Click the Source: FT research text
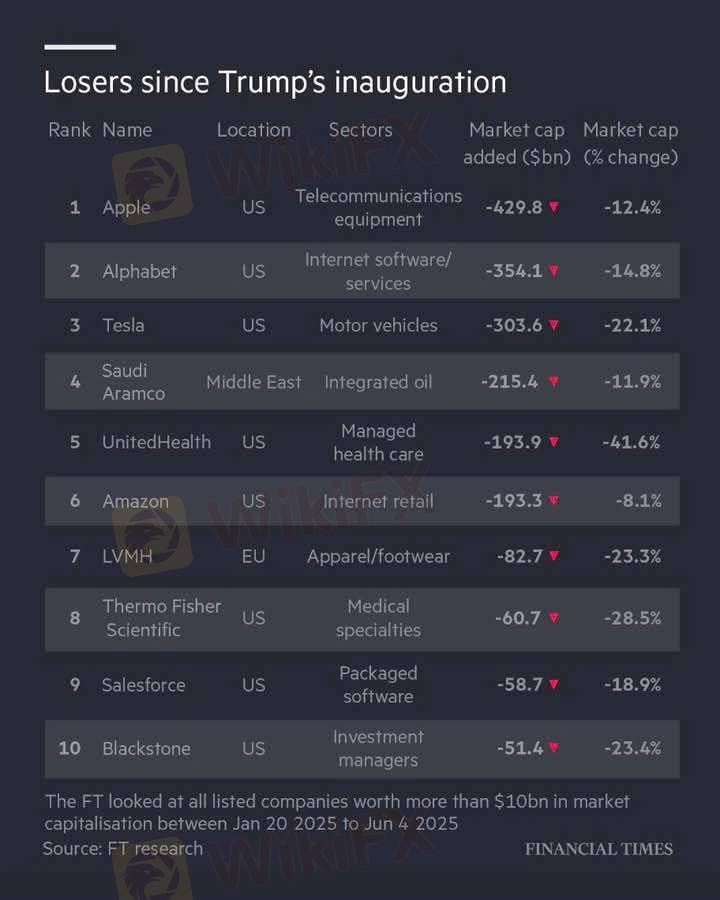This screenshot has height=900, width=720. pyautogui.click(x=123, y=848)
